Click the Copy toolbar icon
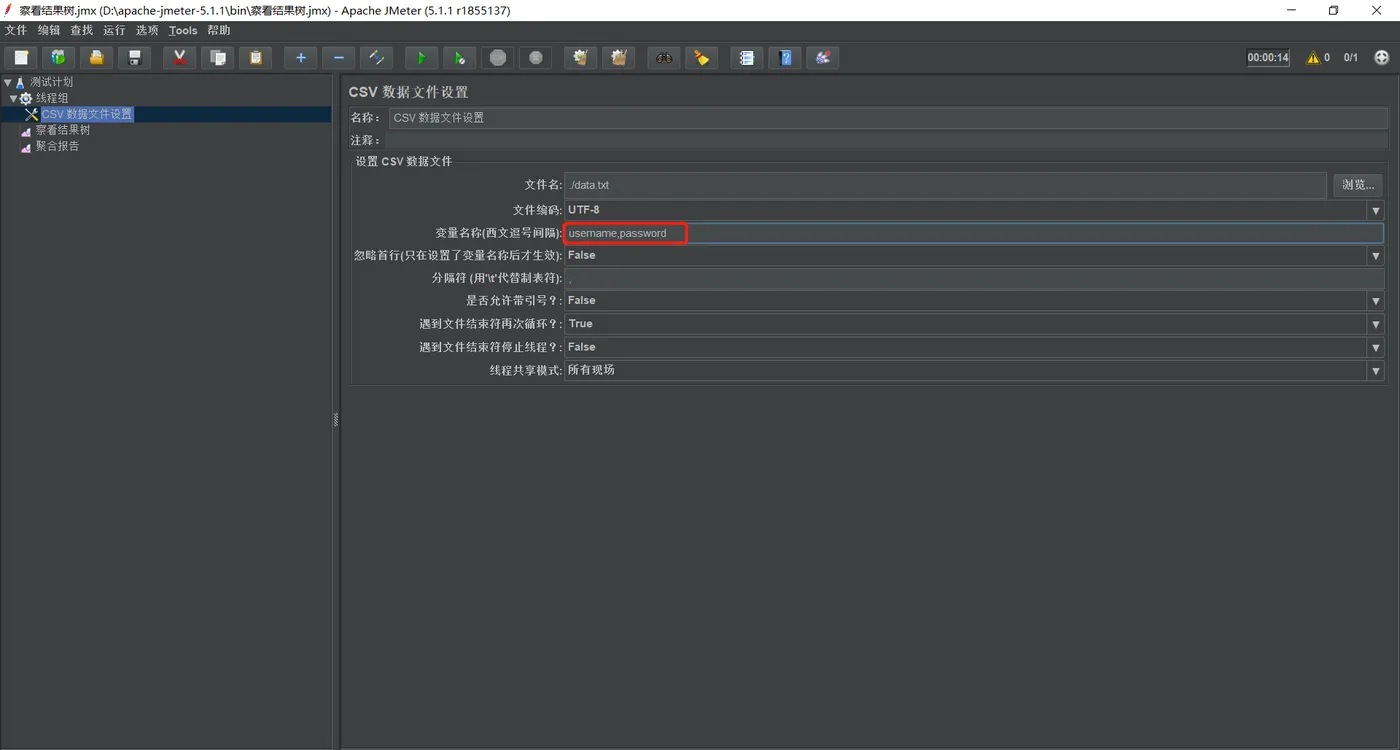This screenshot has height=750, width=1400. coord(217,58)
